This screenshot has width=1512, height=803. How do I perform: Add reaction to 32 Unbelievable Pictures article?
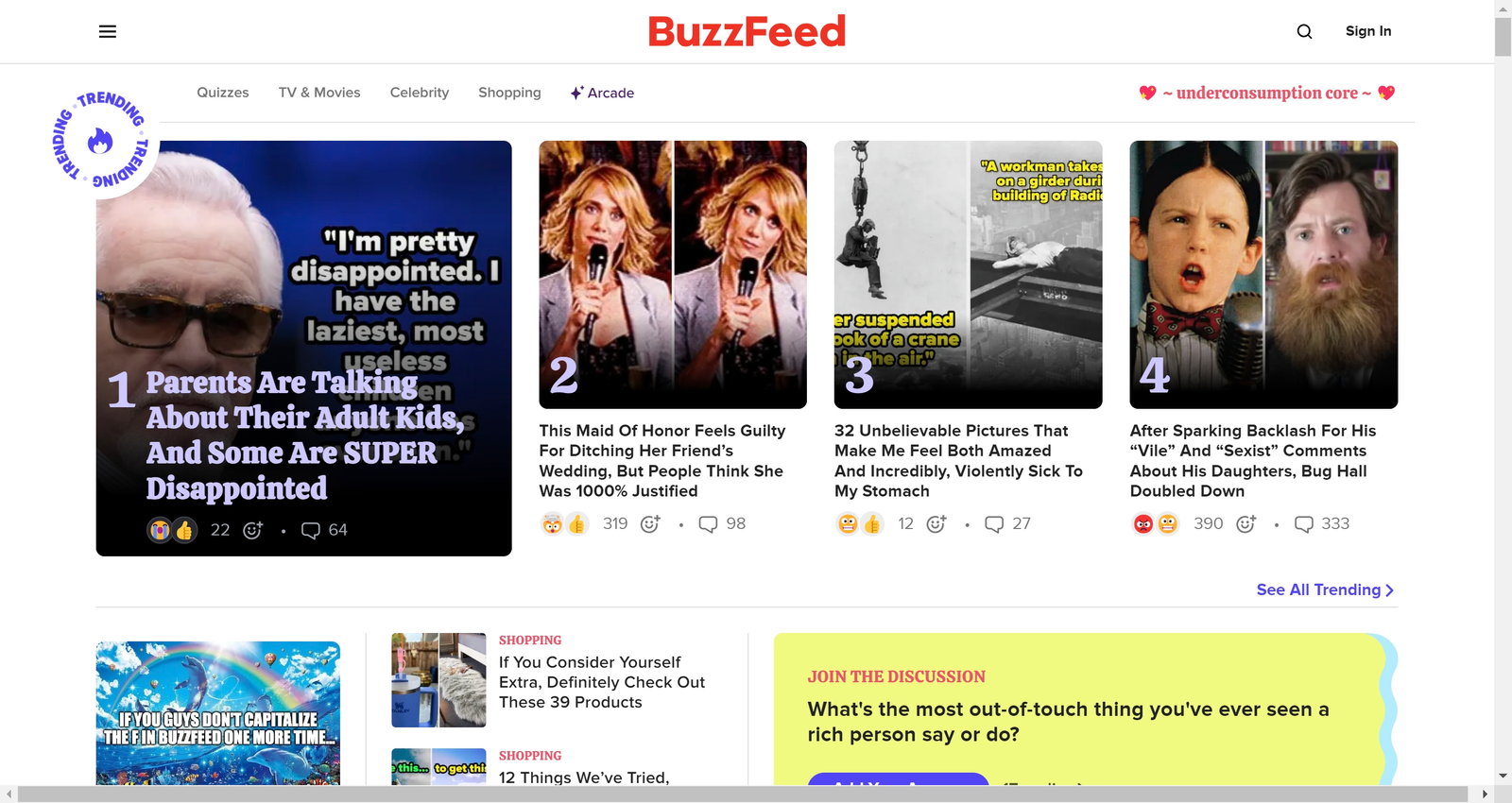936,523
